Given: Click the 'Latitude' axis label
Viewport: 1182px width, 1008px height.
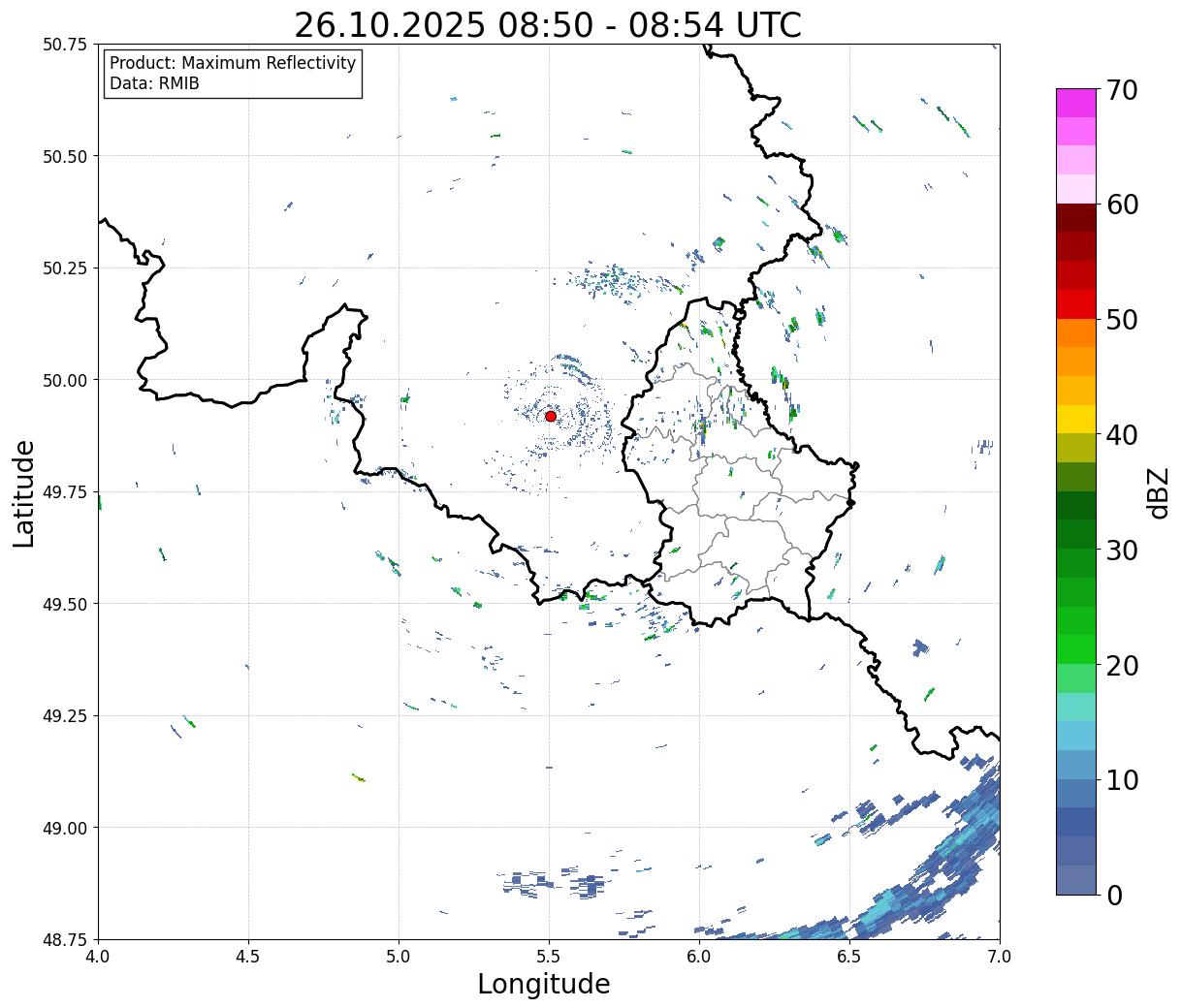Looking at the screenshot, I should 24,493.
